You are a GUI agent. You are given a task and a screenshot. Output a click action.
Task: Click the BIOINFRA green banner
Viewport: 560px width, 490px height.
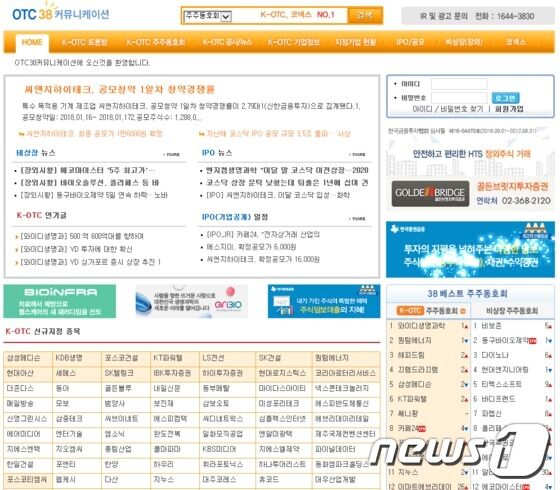tap(60, 301)
